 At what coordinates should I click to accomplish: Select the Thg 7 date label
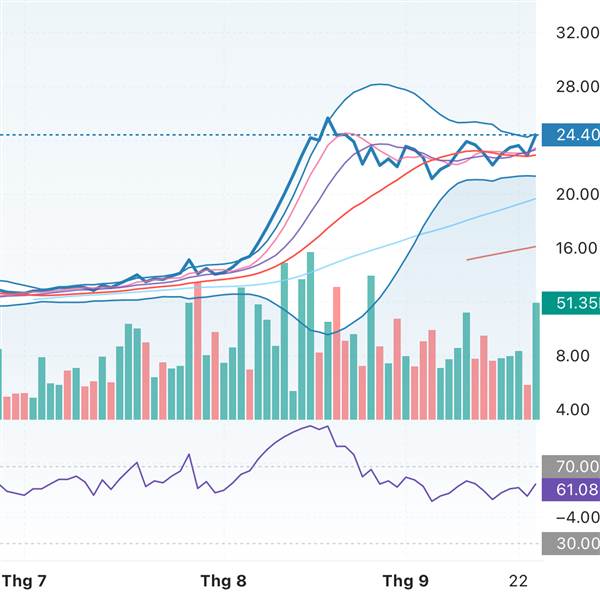[x=25, y=580]
